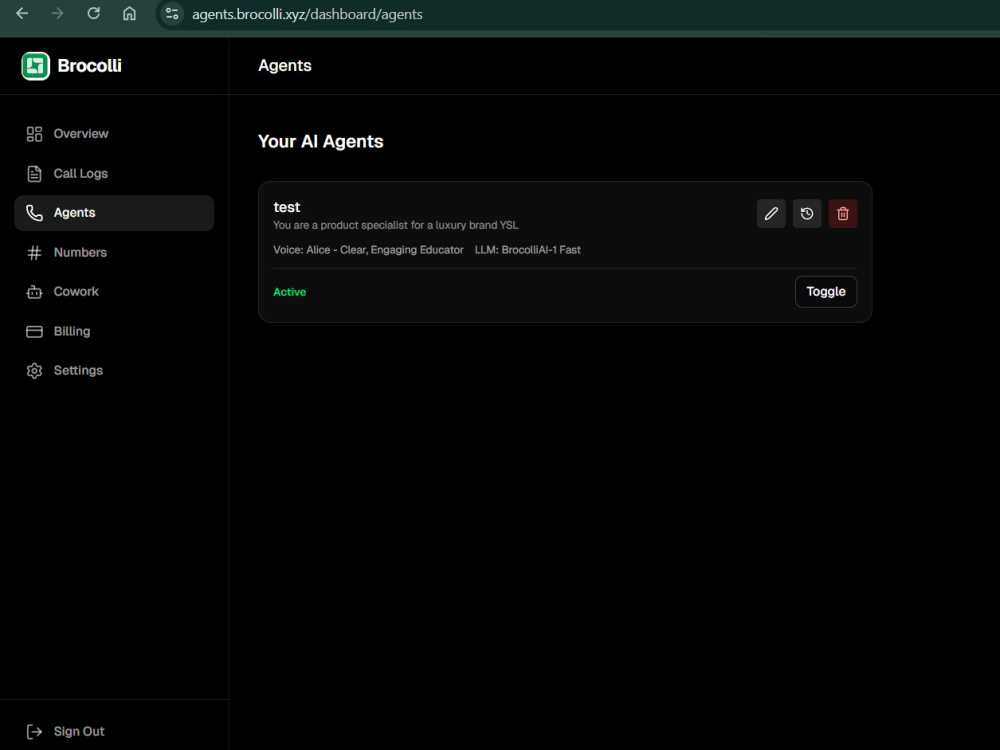
Task: Open the Settings menu item
Action: click(114, 371)
